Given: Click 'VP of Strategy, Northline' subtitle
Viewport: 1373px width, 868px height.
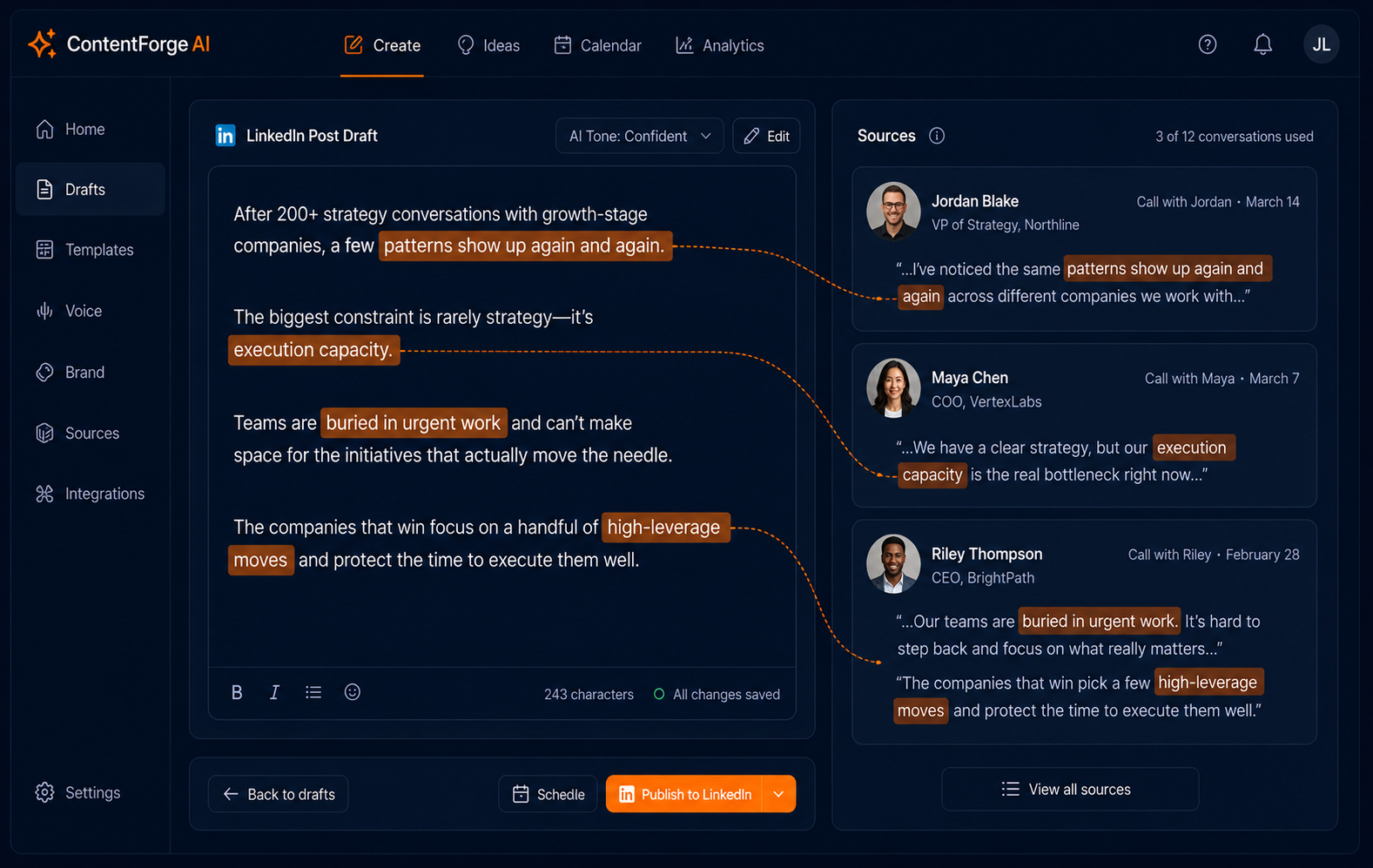Looking at the screenshot, I should tap(1005, 225).
